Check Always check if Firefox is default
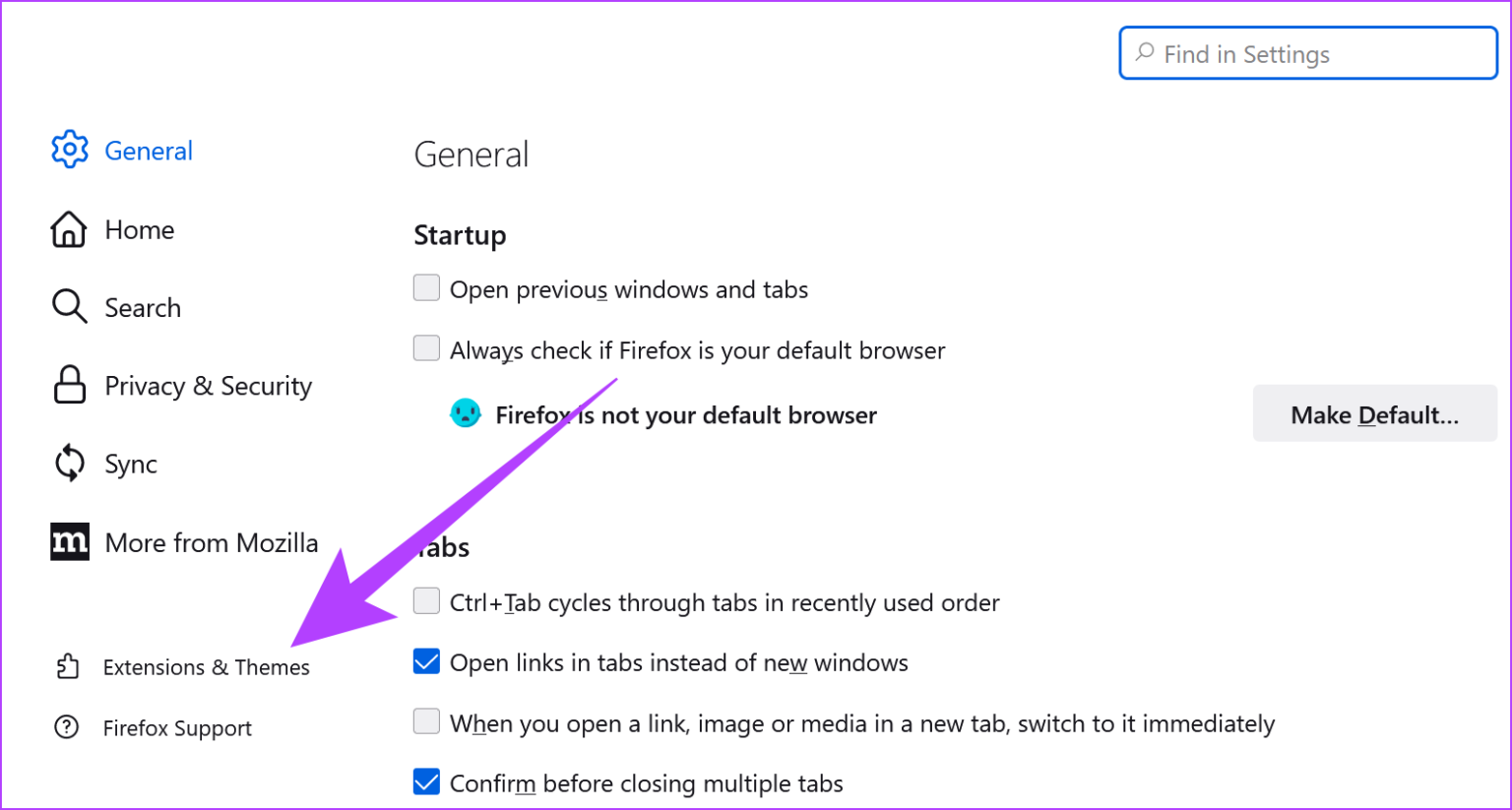The width and height of the screenshot is (1512, 810). pos(425,348)
